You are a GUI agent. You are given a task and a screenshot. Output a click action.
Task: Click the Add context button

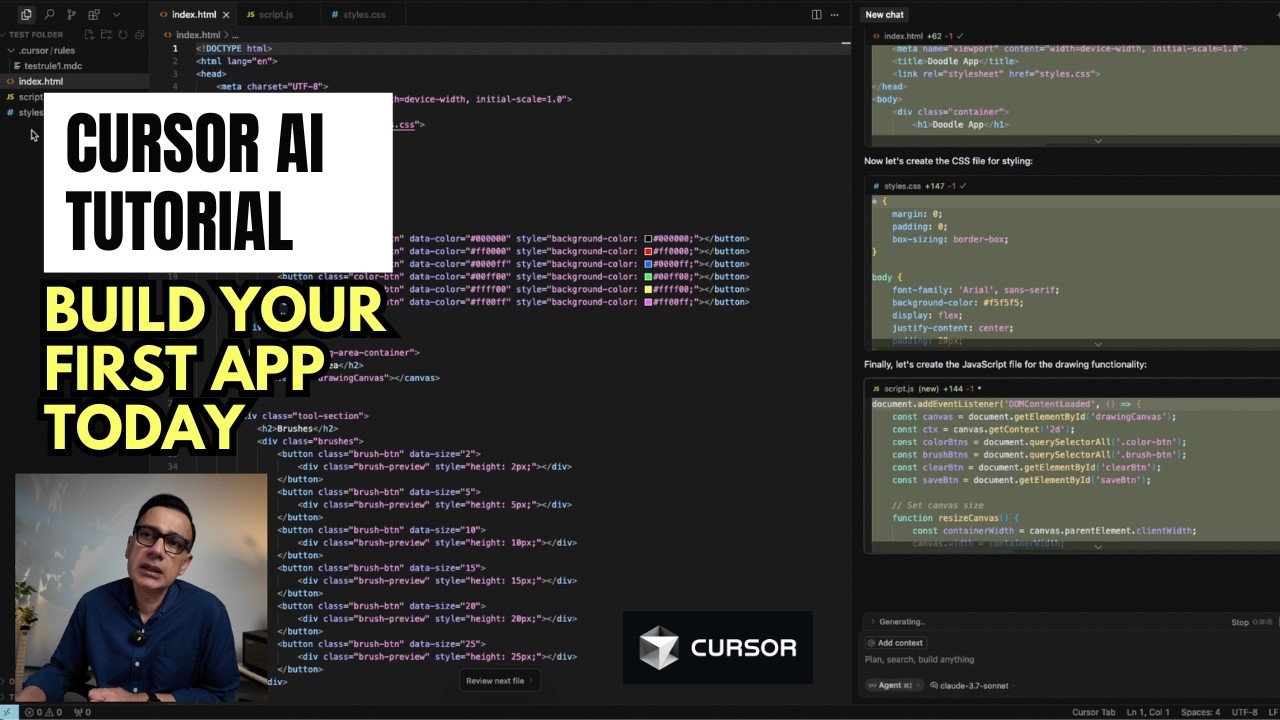(x=896, y=643)
